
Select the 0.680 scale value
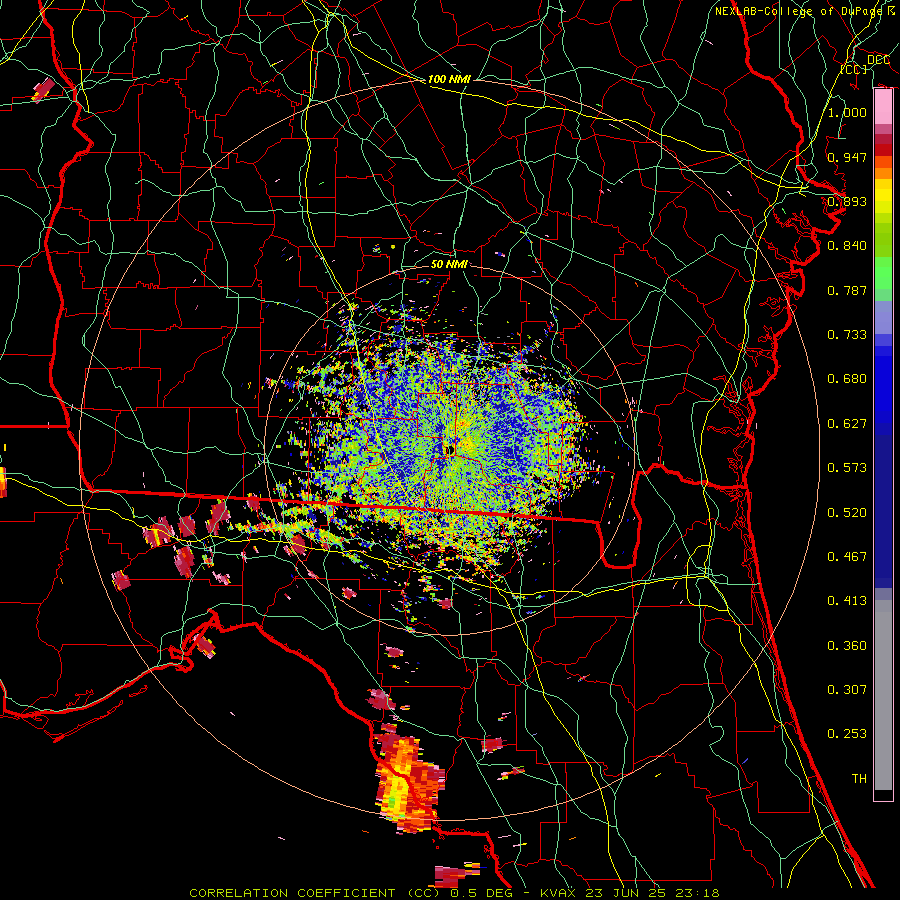point(847,379)
